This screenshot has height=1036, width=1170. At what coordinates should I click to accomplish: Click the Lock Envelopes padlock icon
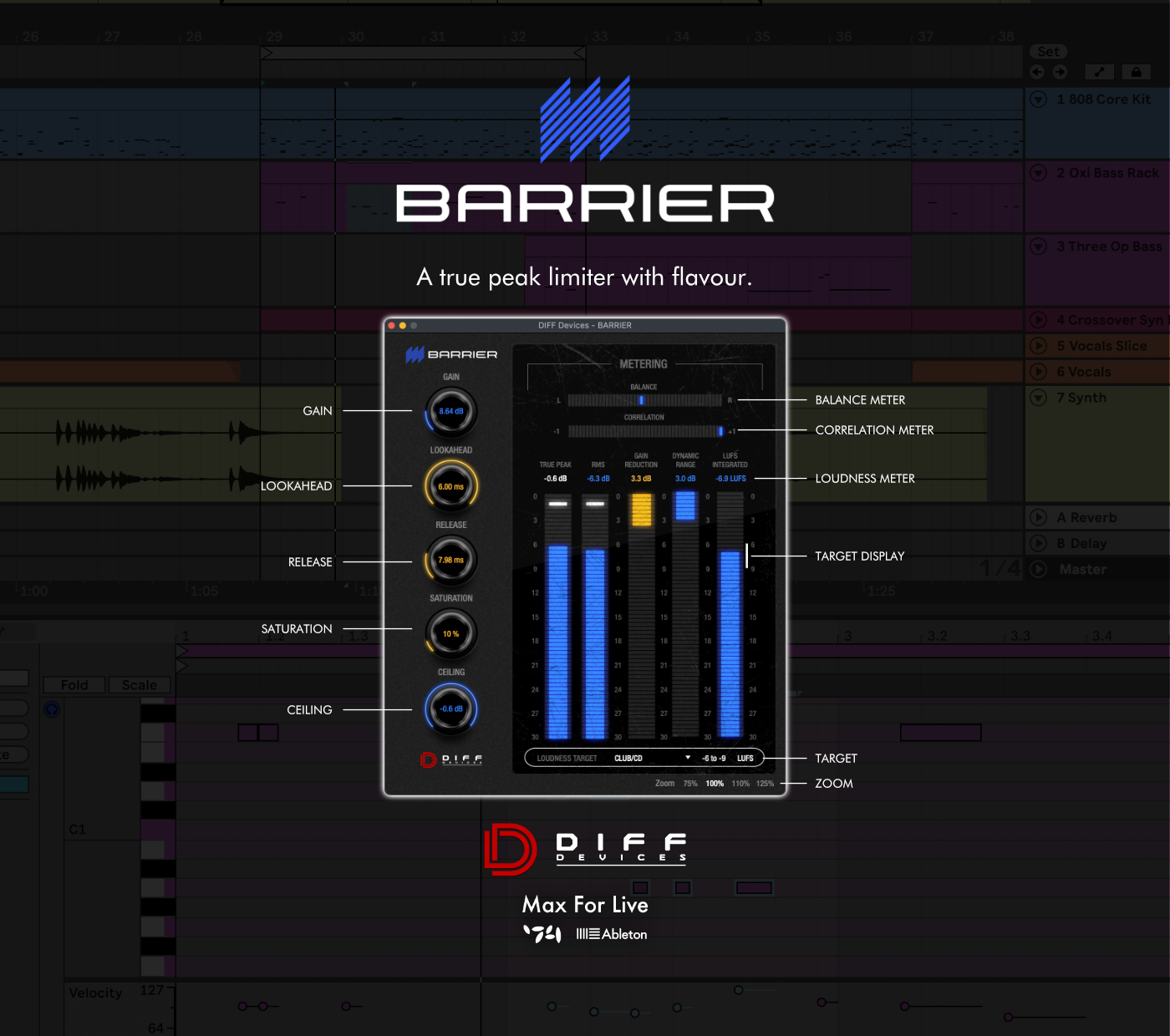click(1136, 73)
